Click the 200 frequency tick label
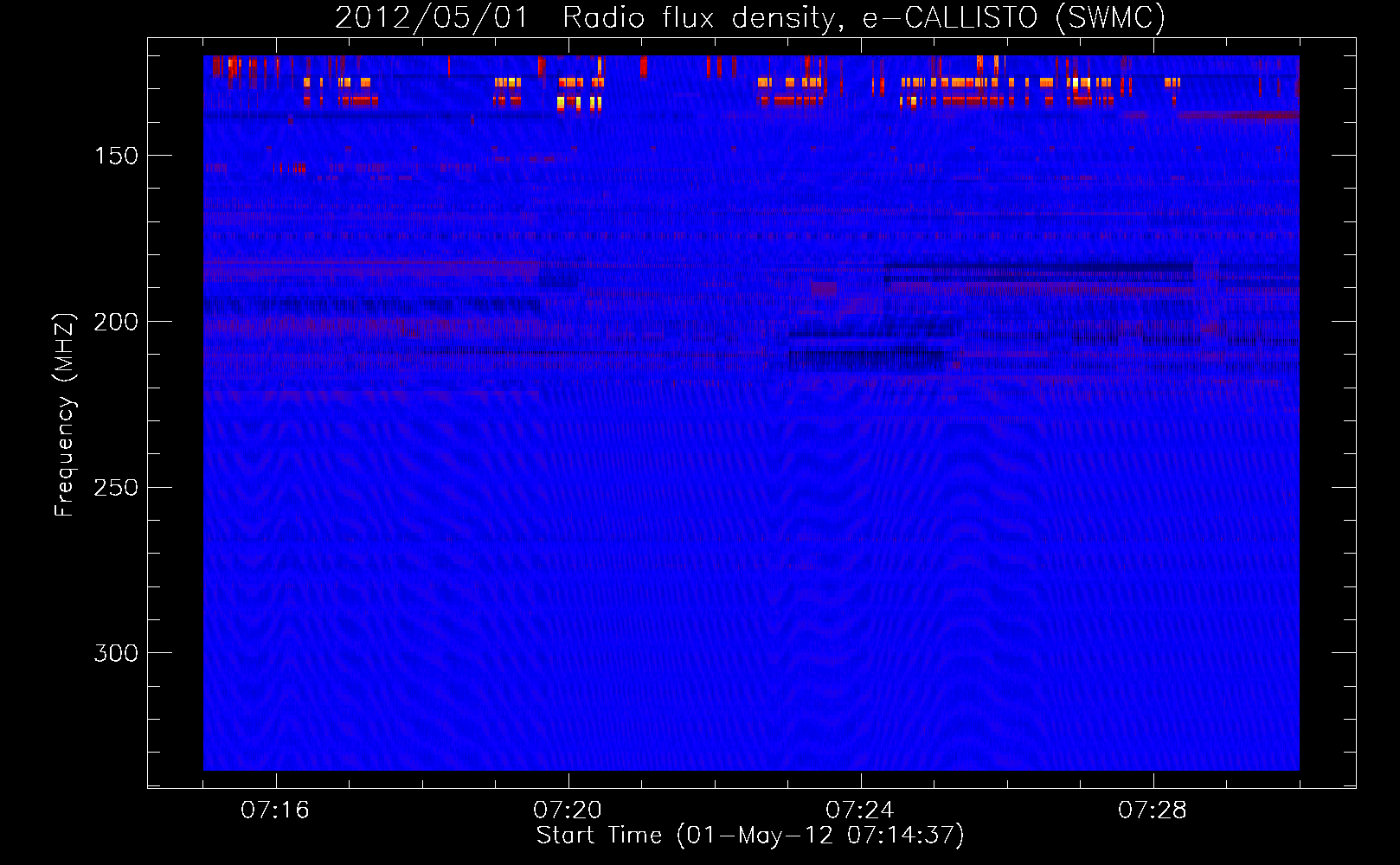This screenshot has height=865, width=1400. click(x=116, y=322)
